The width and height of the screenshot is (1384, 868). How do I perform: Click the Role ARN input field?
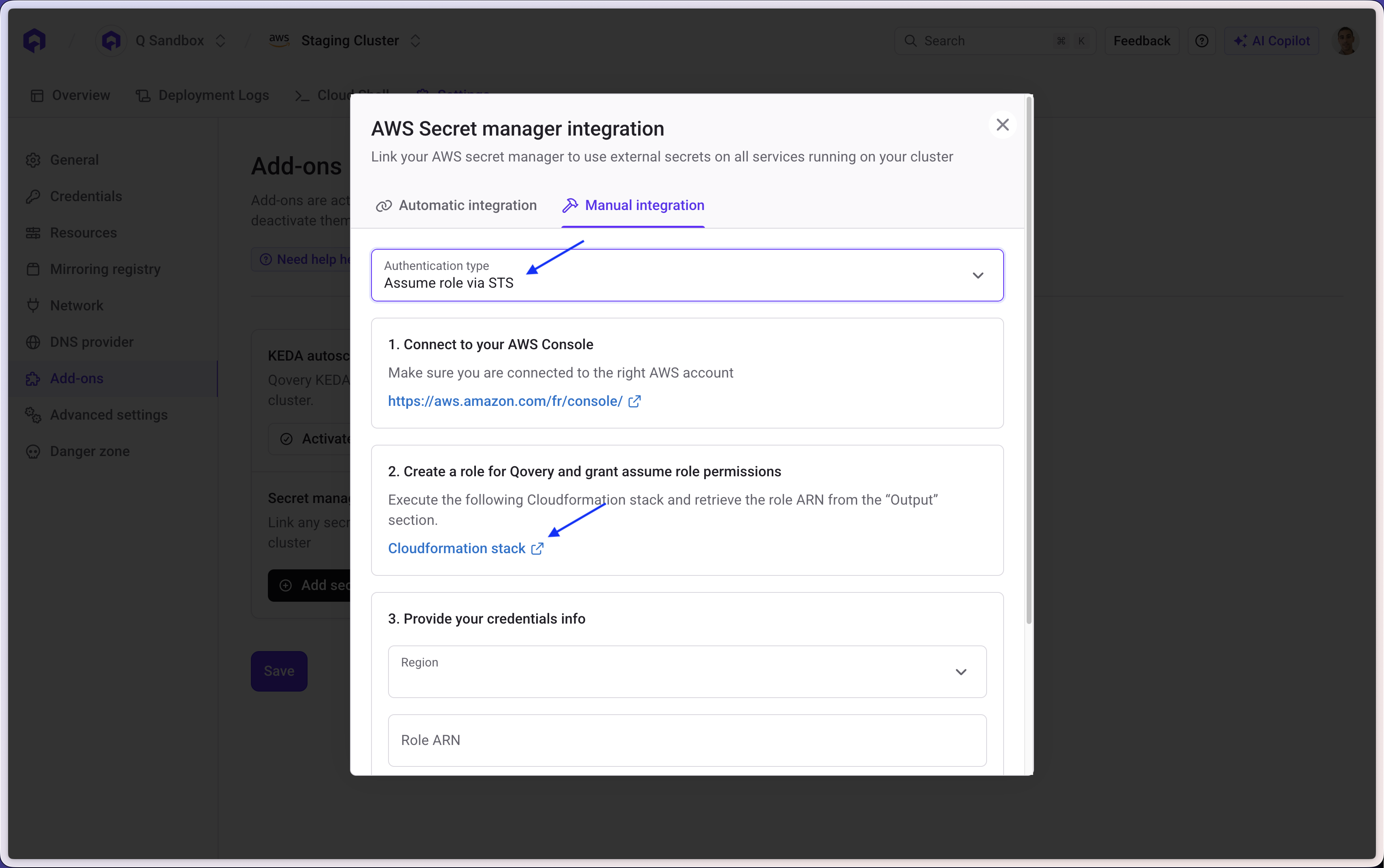click(x=687, y=741)
